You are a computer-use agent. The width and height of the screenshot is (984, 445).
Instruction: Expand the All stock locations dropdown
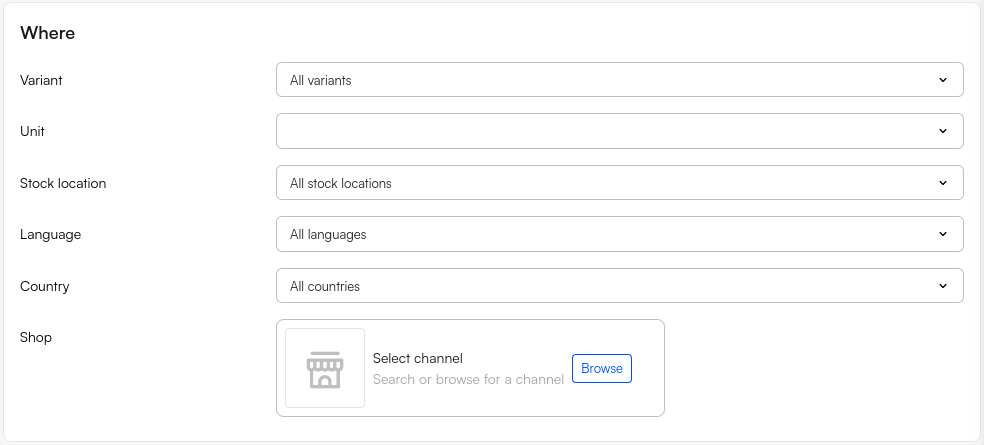coord(600,183)
